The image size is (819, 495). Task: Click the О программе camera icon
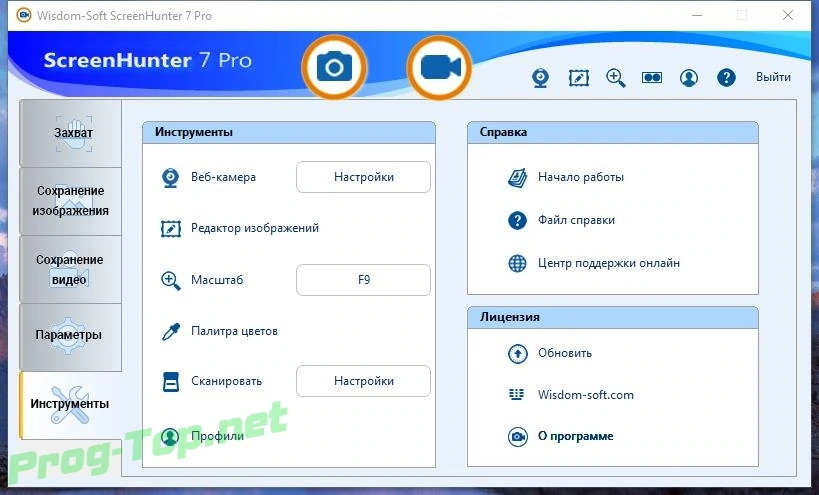coord(518,437)
